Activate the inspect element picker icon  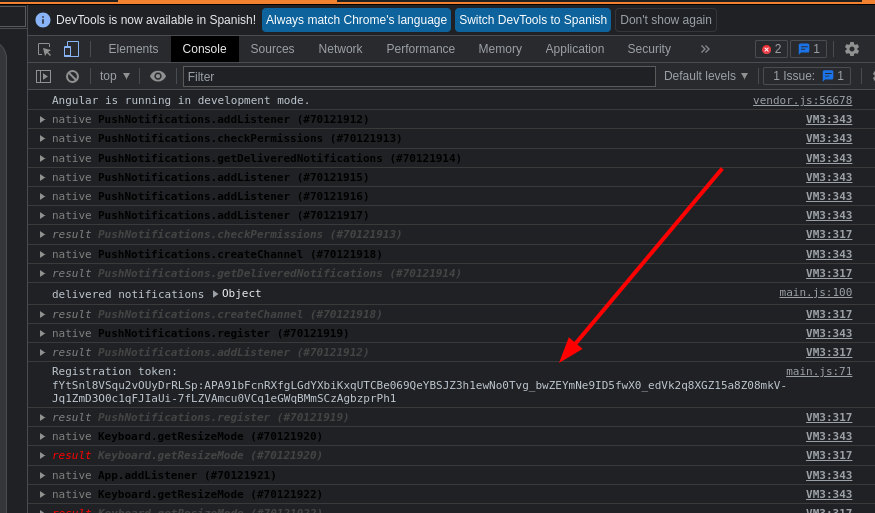point(45,49)
